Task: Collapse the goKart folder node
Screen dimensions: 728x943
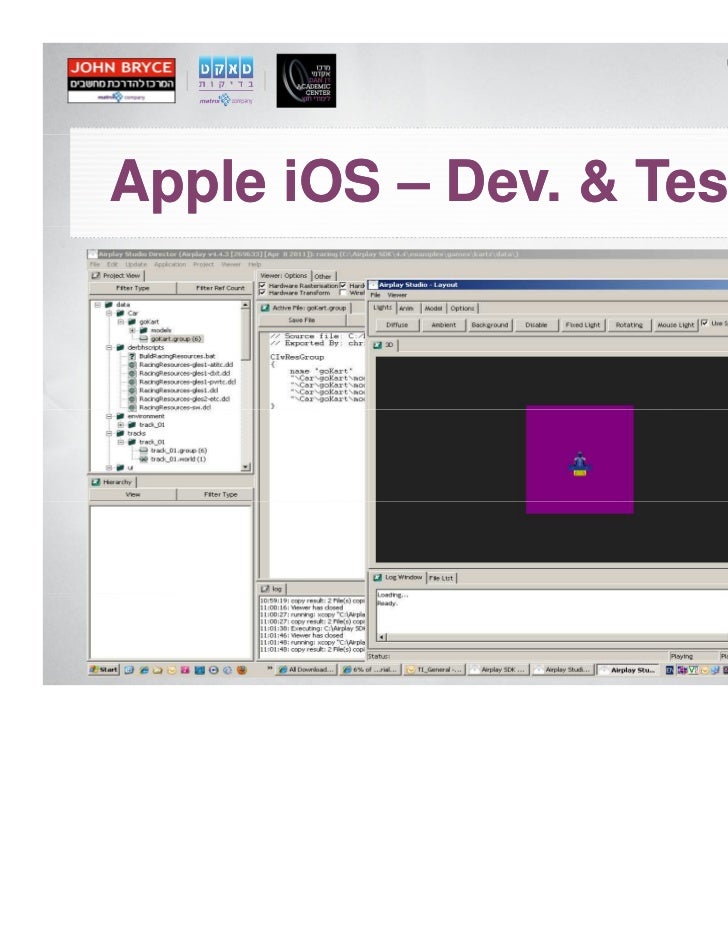Action: [x=120, y=322]
